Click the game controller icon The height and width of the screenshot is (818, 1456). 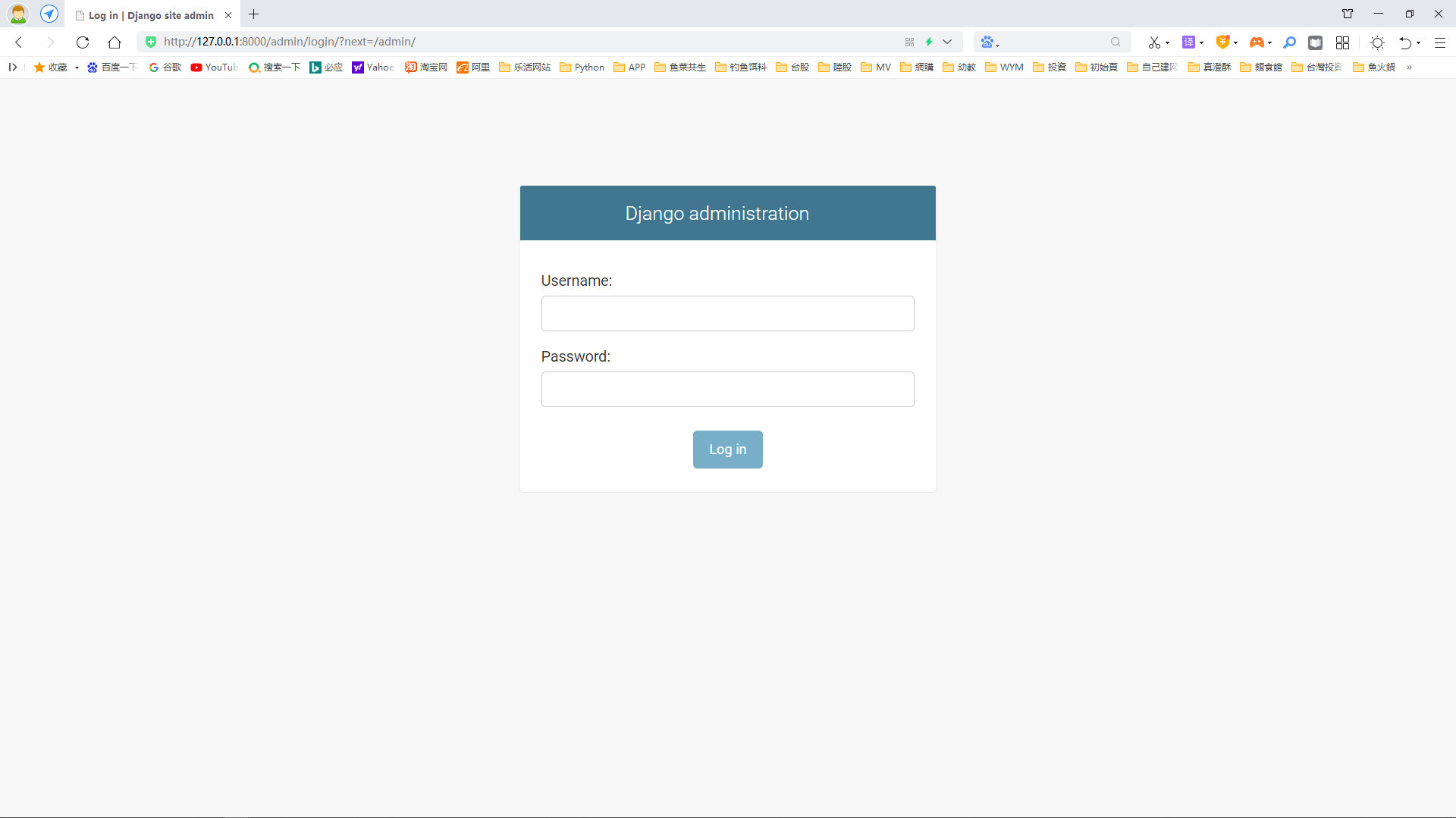1257,42
